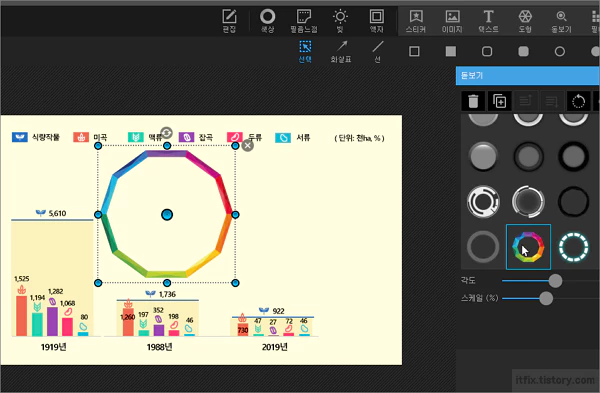600x393 pixels.
Task: Click the (단위: 천ha, %) unit note
Action: click(x=360, y=138)
